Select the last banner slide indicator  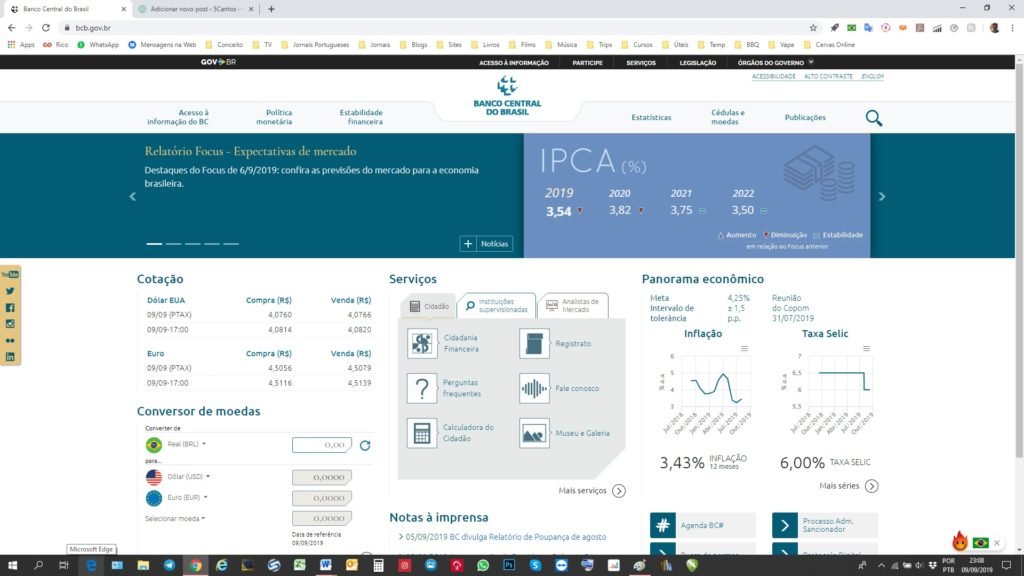pos(231,244)
